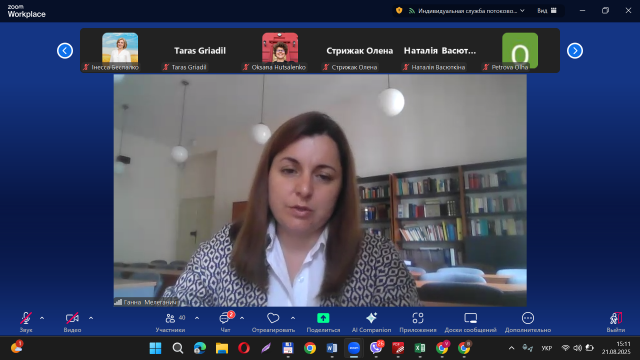Open the Отреагировать reactions heart icon
The image size is (640, 360).
coord(273,322)
